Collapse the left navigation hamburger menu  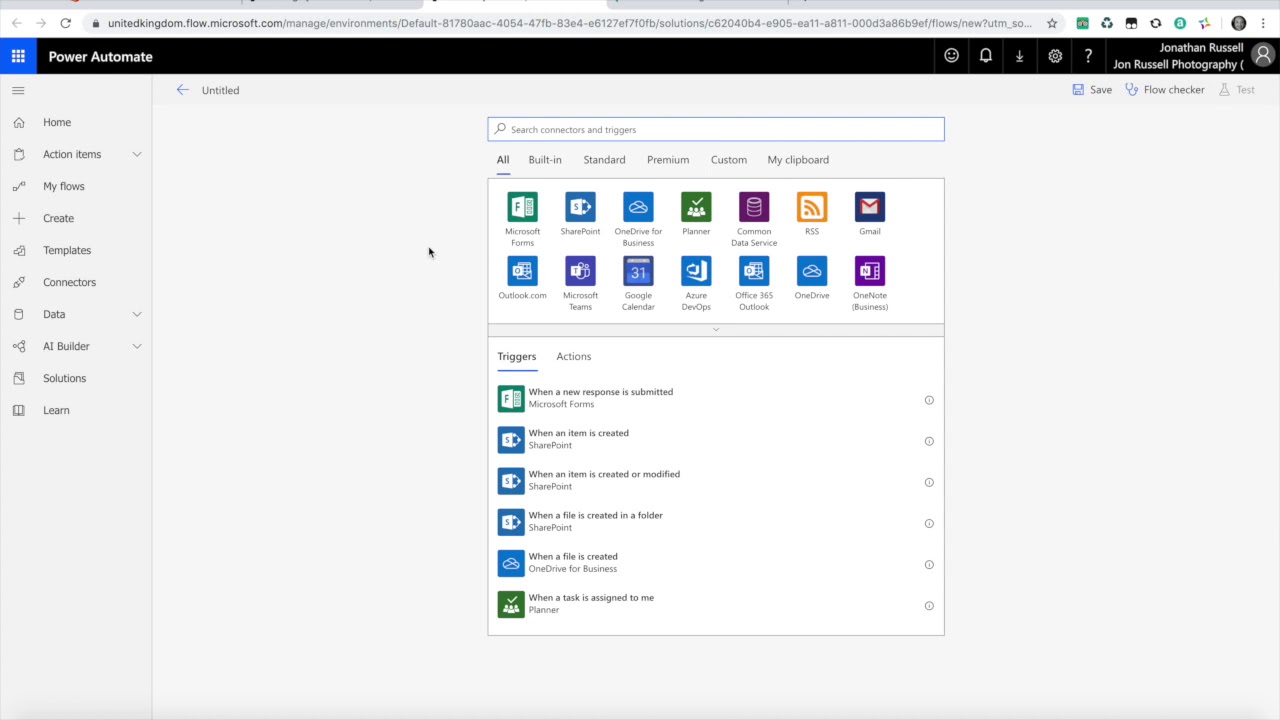click(x=18, y=90)
